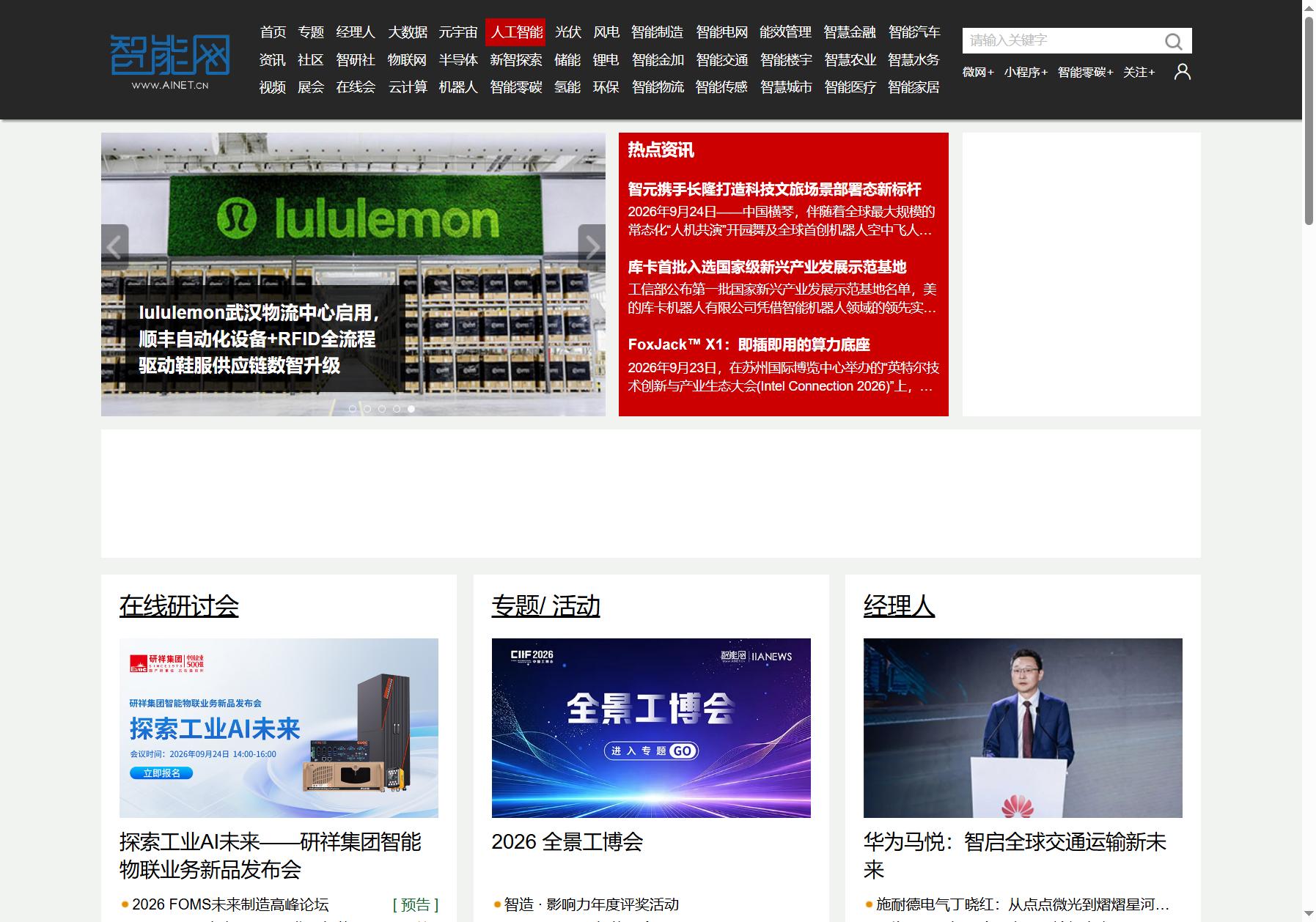Click the 智能网 site logo
The height and width of the screenshot is (922, 1316).
[170, 61]
